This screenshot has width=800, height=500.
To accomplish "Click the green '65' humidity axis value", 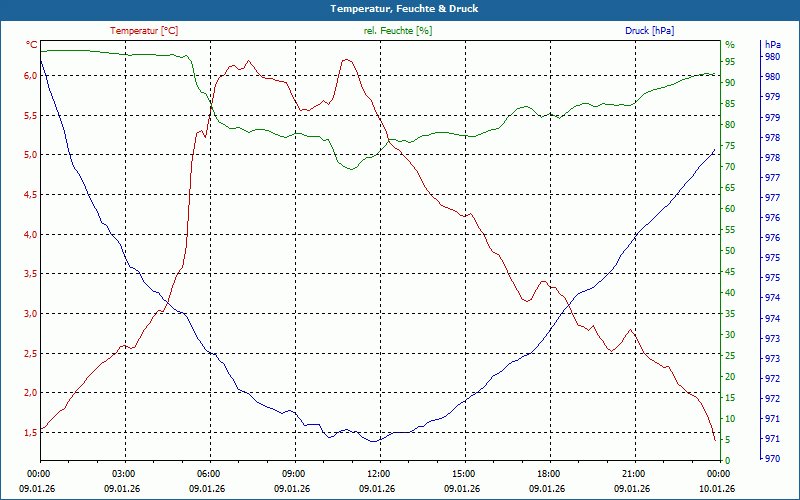I will tap(730, 188).
